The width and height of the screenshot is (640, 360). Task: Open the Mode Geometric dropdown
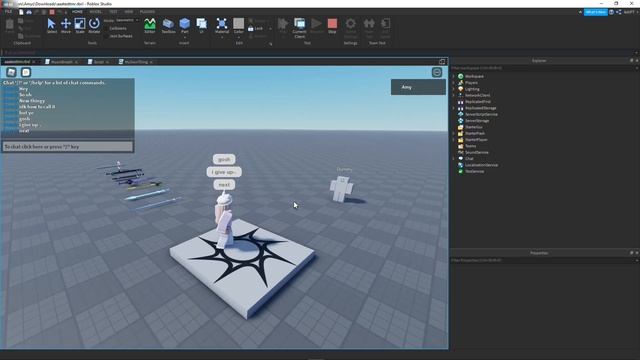[x=127, y=20]
